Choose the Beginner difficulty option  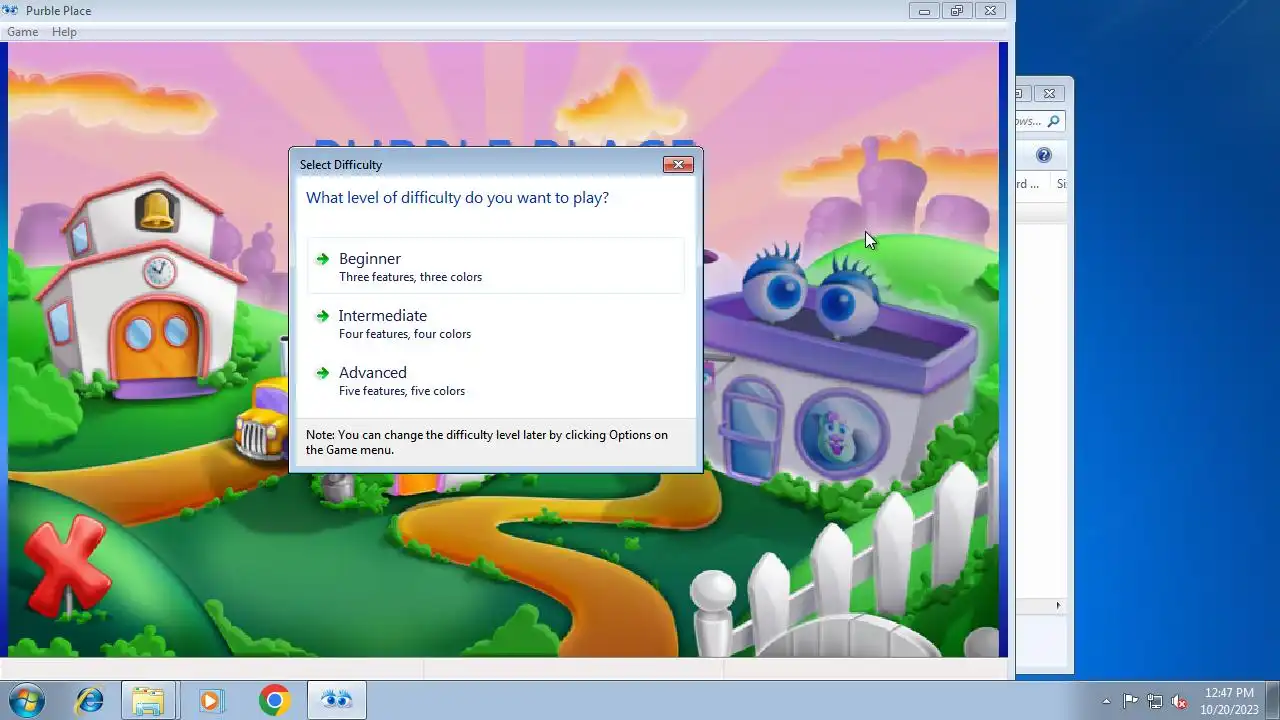click(496, 266)
